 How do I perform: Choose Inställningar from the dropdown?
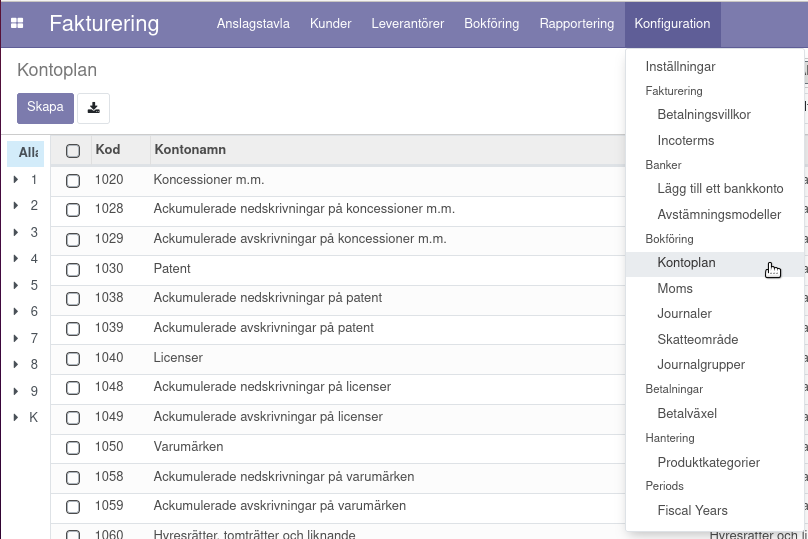(x=680, y=66)
